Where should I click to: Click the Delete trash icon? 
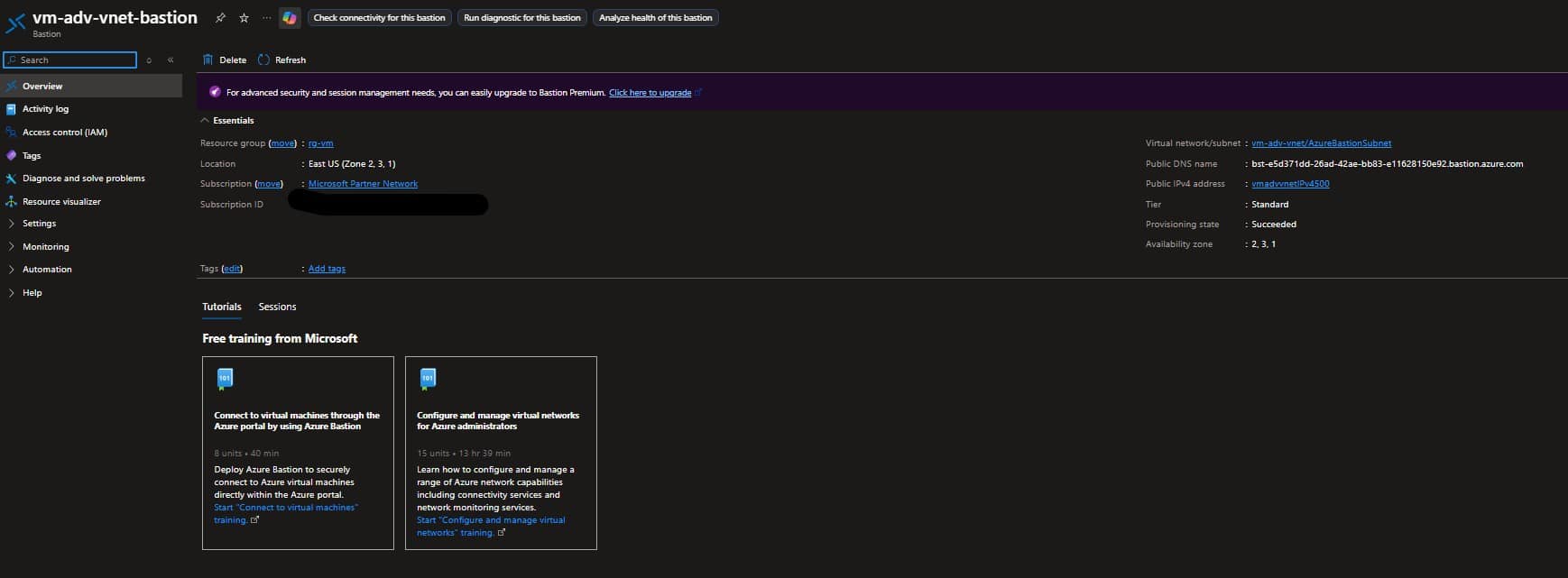coord(208,60)
